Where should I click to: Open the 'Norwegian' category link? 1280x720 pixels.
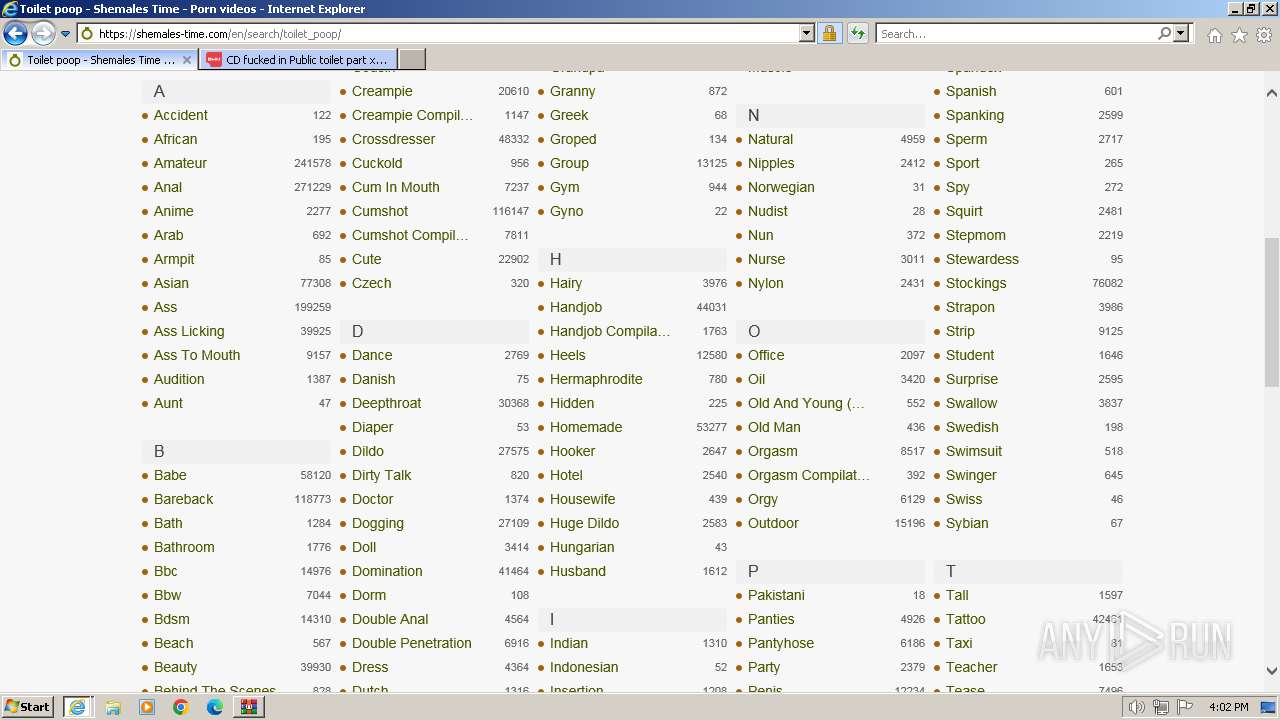coord(781,187)
